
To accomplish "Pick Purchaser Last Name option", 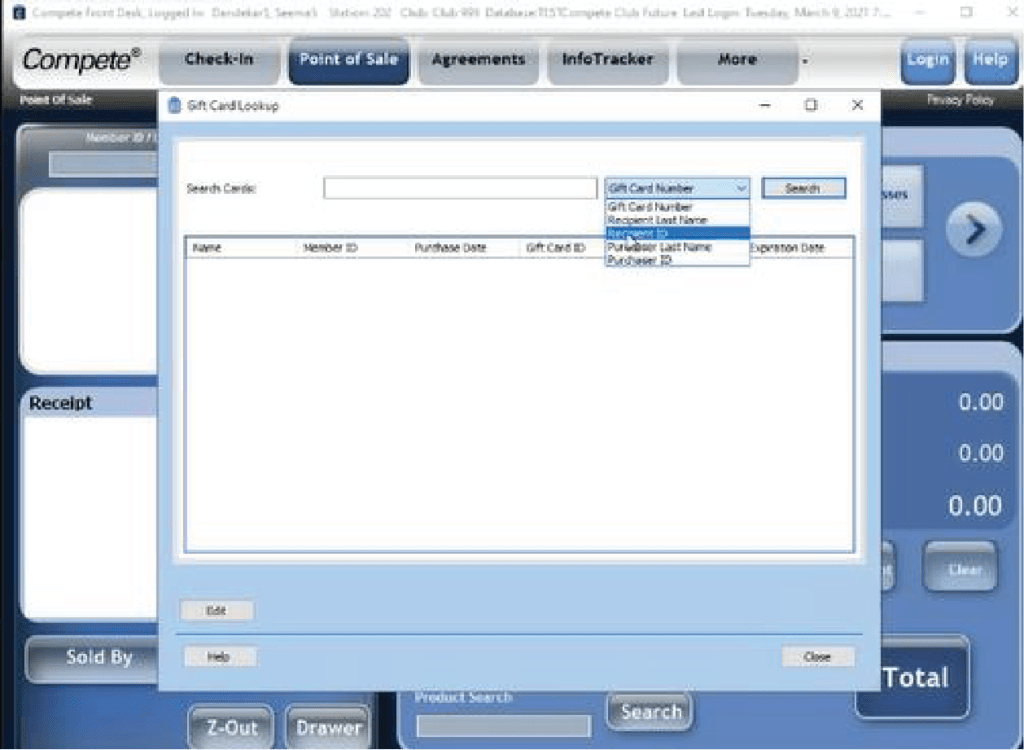I will coord(677,247).
